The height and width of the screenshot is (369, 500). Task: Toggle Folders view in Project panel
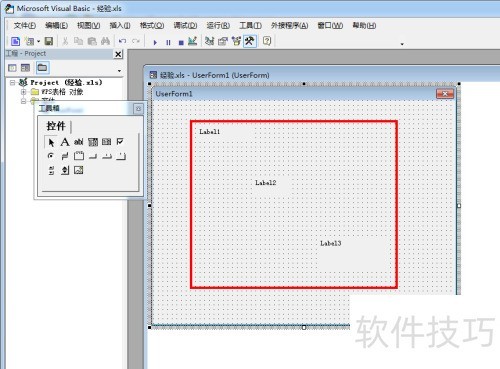42,68
